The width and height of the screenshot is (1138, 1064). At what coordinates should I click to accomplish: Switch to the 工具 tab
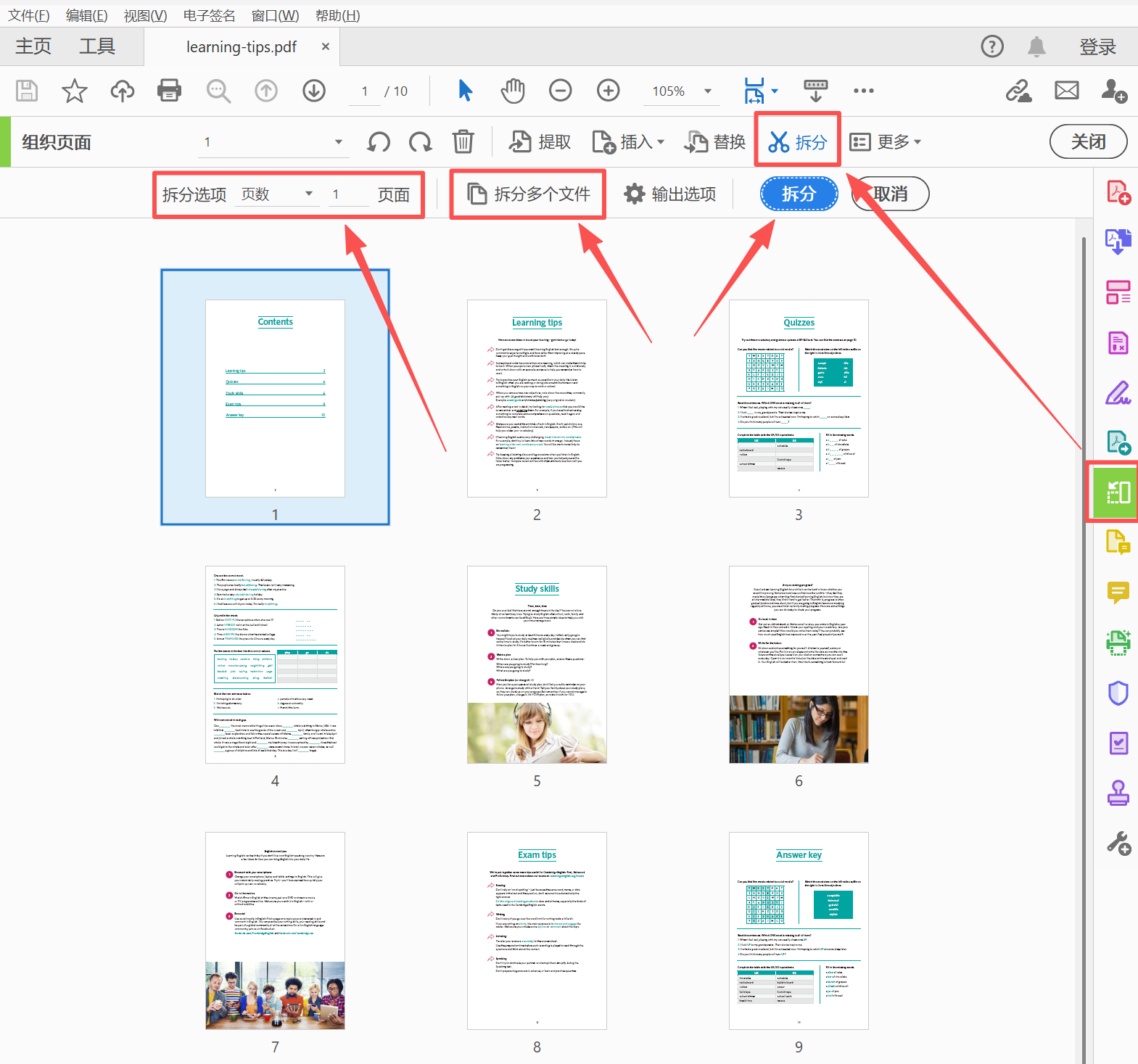(96, 47)
